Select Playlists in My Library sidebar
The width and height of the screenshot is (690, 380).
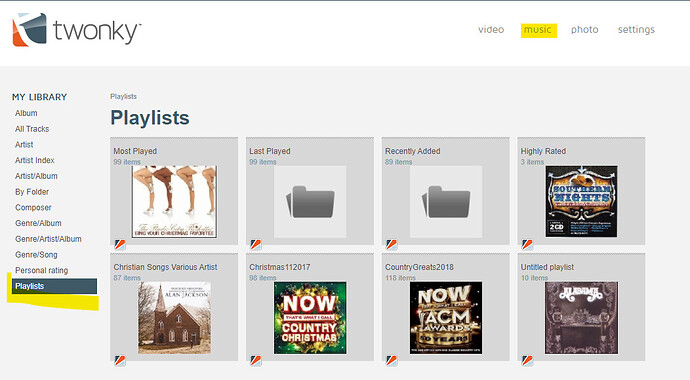coord(55,286)
